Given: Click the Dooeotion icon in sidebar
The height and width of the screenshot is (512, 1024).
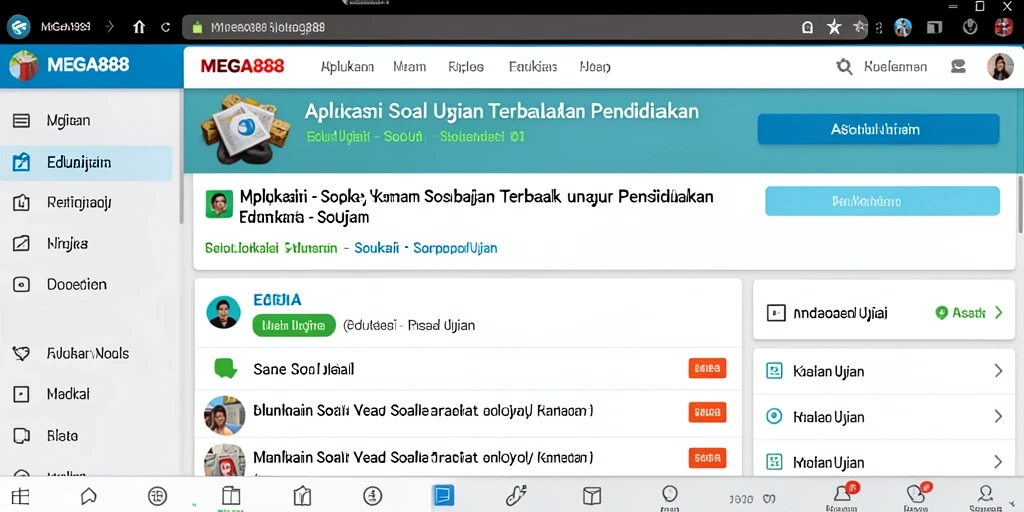Looking at the screenshot, I should click(x=22, y=284).
